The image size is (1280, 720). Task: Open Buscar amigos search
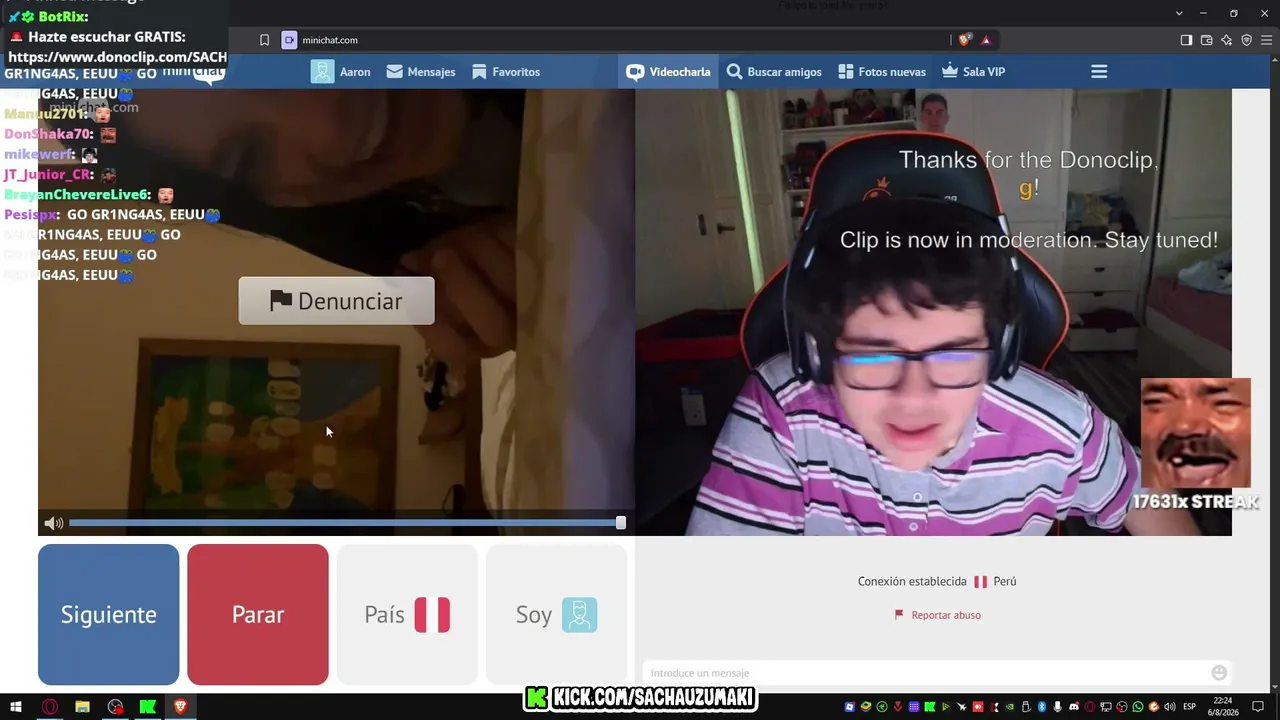774,72
